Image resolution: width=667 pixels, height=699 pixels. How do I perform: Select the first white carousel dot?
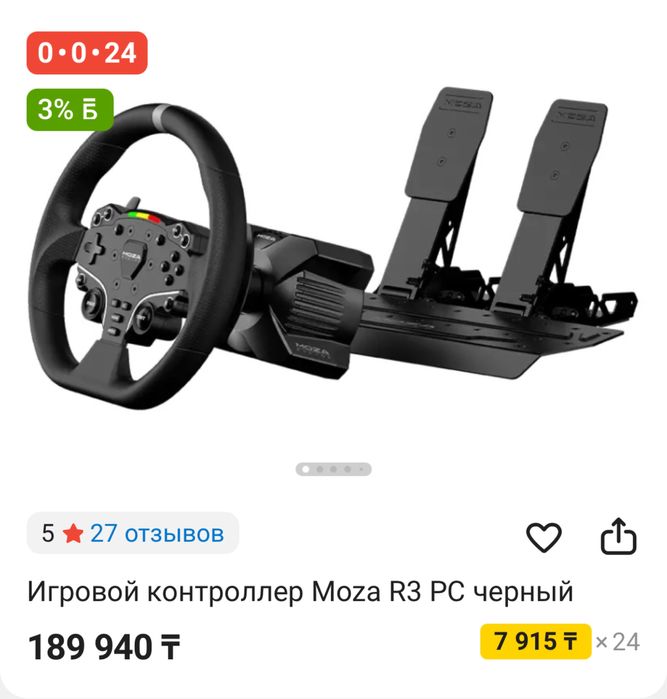305,469
